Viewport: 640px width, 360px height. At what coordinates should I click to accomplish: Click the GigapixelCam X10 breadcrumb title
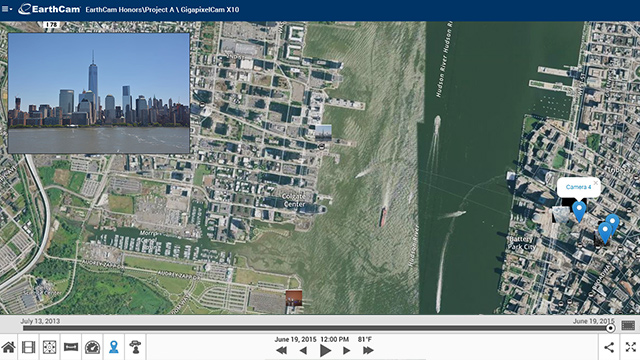pos(210,9)
